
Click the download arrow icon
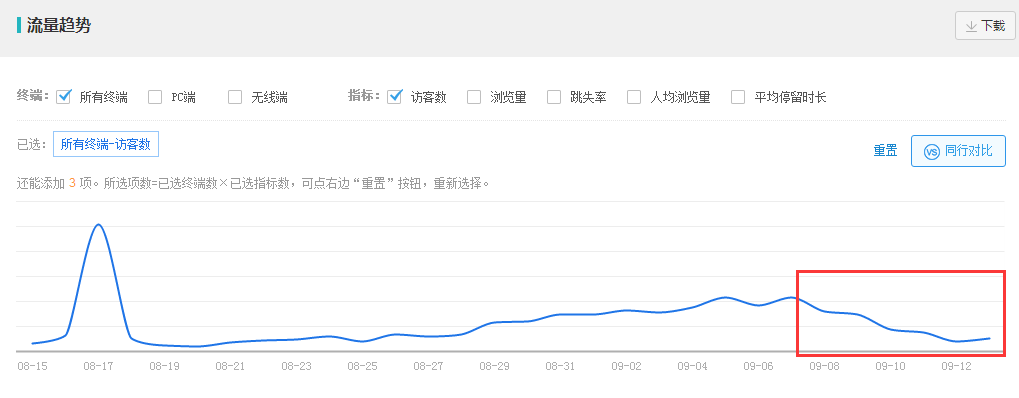pos(972,26)
